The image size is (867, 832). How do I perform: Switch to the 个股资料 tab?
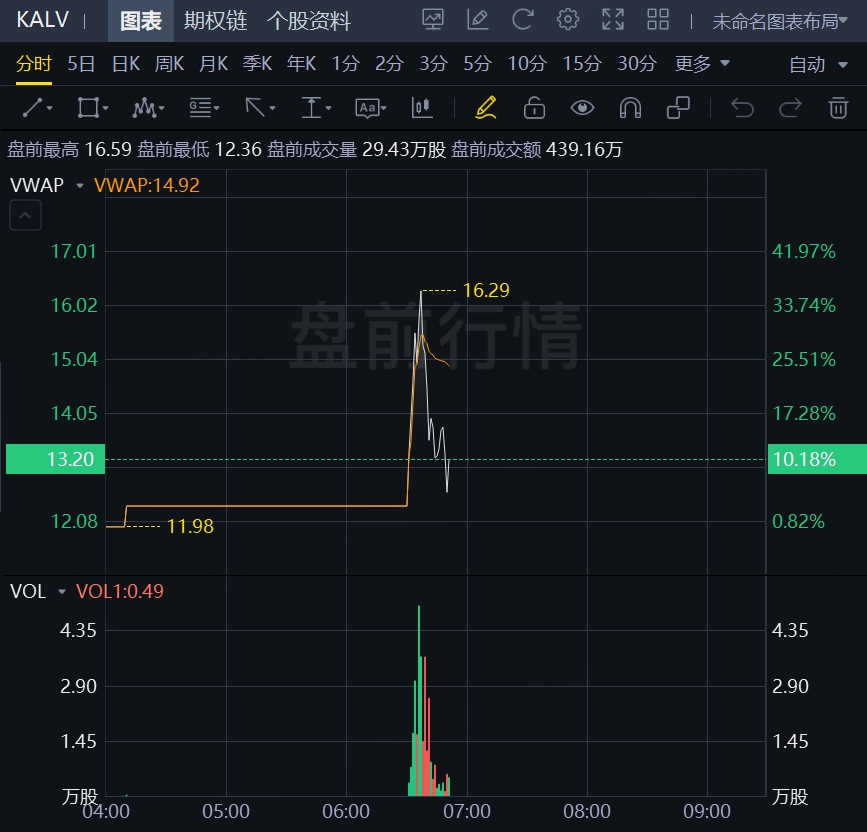[309, 20]
